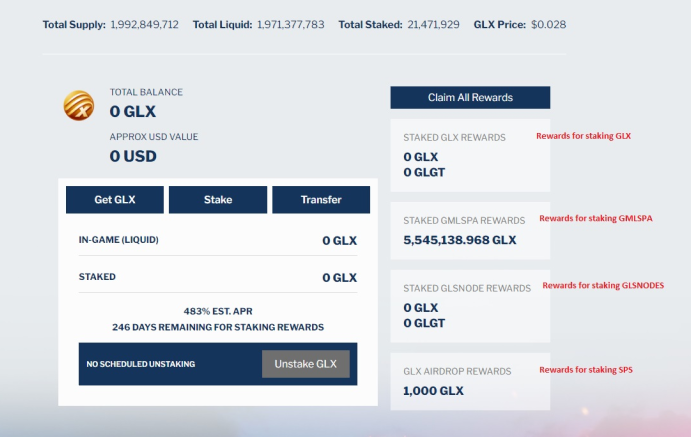Viewport: 691px width, 437px height.
Task: Click the APPROX USD VALUE heading
Action: 154,137
